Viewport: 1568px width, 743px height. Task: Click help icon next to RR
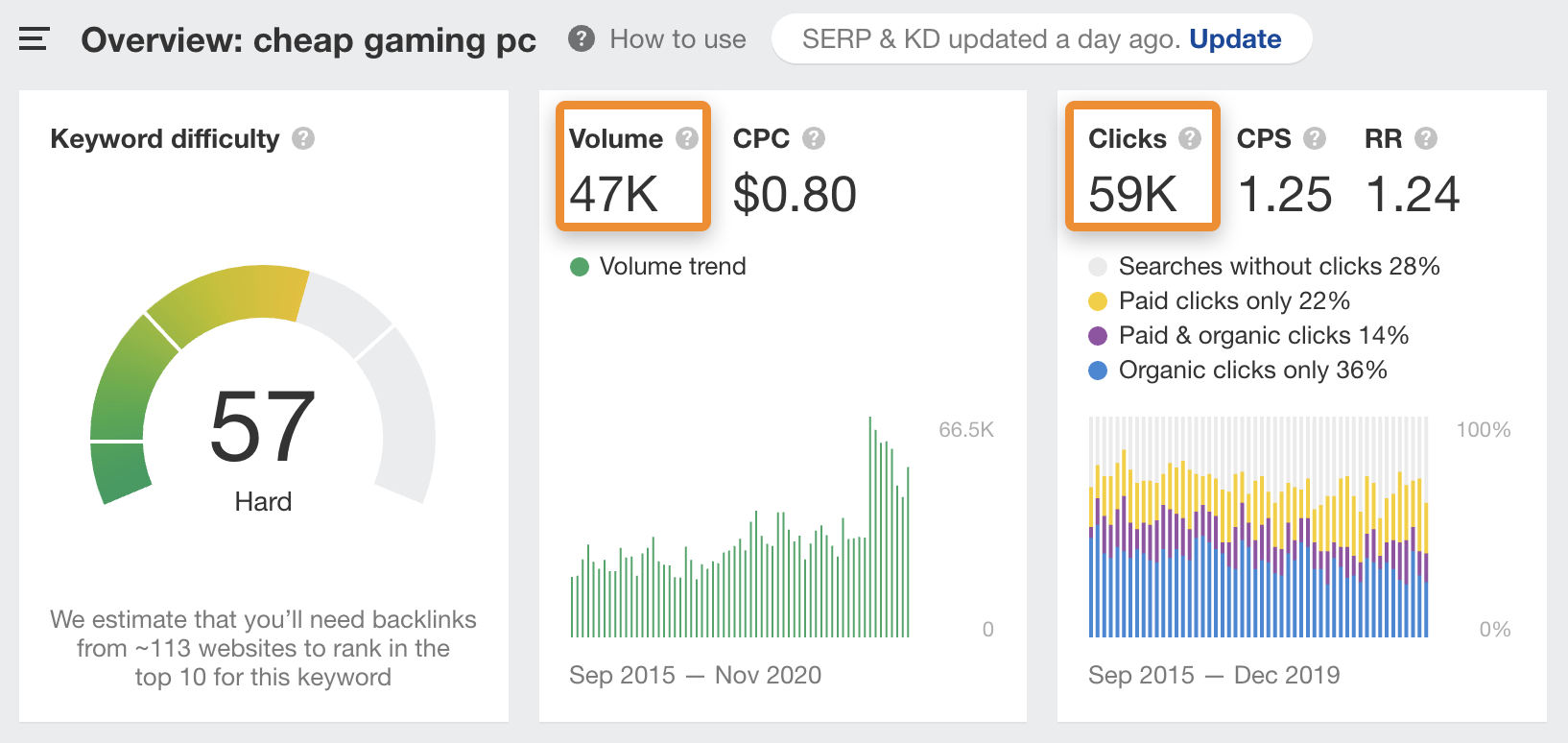click(x=1426, y=138)
